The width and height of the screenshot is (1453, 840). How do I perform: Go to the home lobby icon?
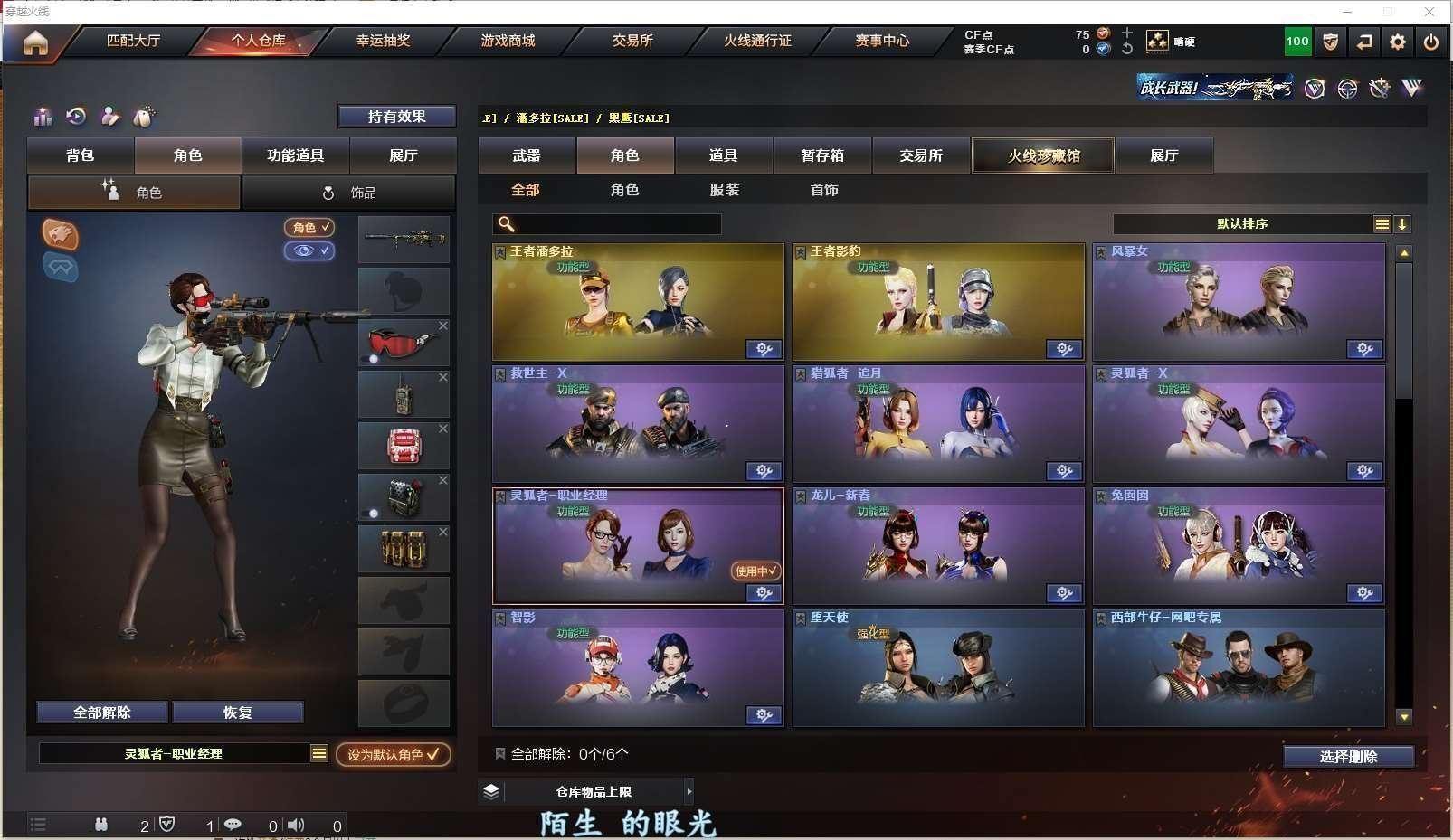(x=35, y=42)
